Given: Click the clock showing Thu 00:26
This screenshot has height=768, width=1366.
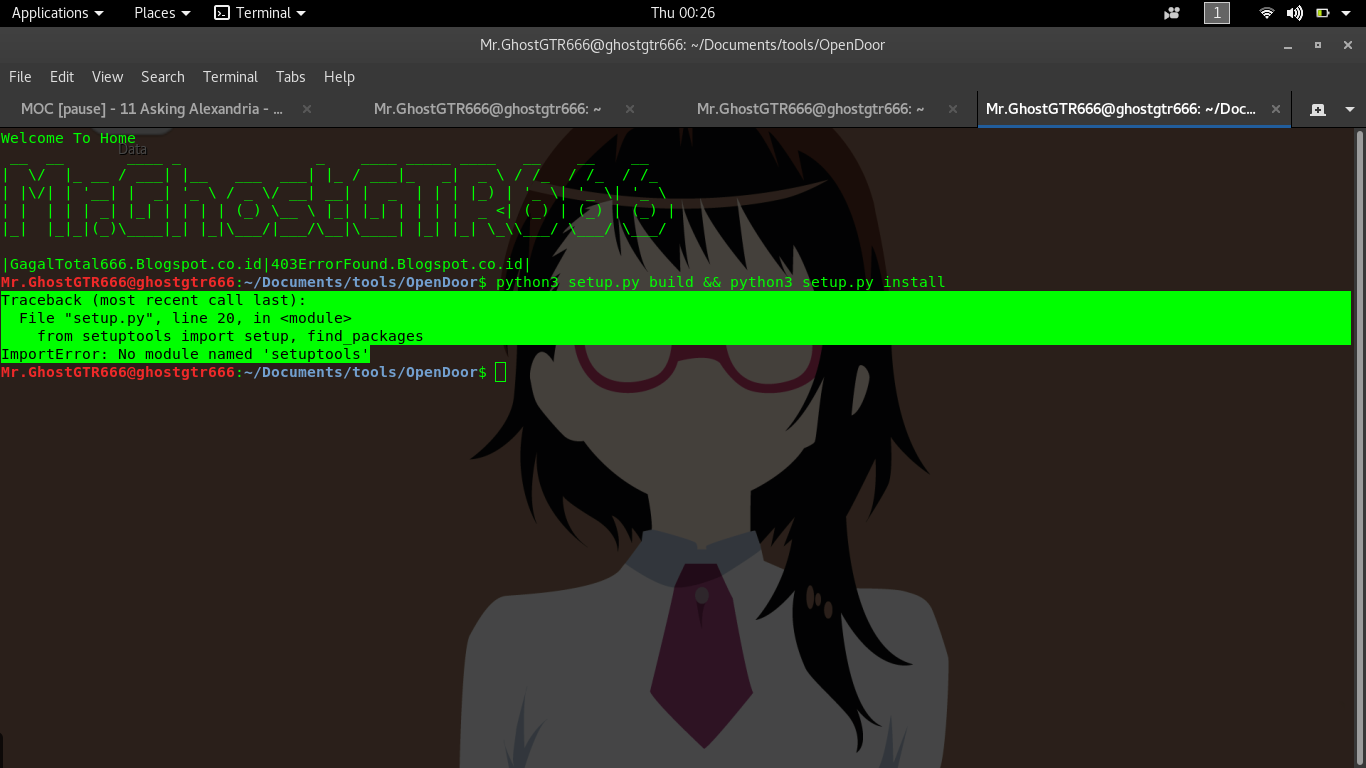Looking at the screenshot, I should pos(683,13).
